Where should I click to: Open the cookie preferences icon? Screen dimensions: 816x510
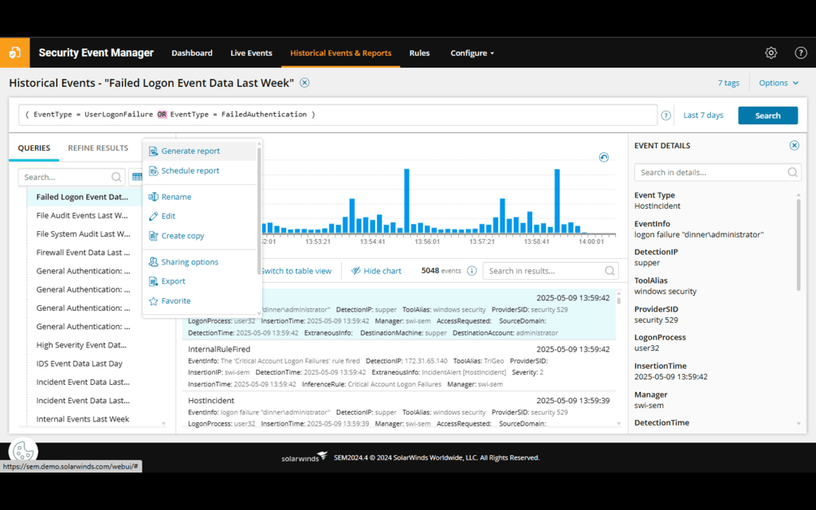click(x=23, y=452)
